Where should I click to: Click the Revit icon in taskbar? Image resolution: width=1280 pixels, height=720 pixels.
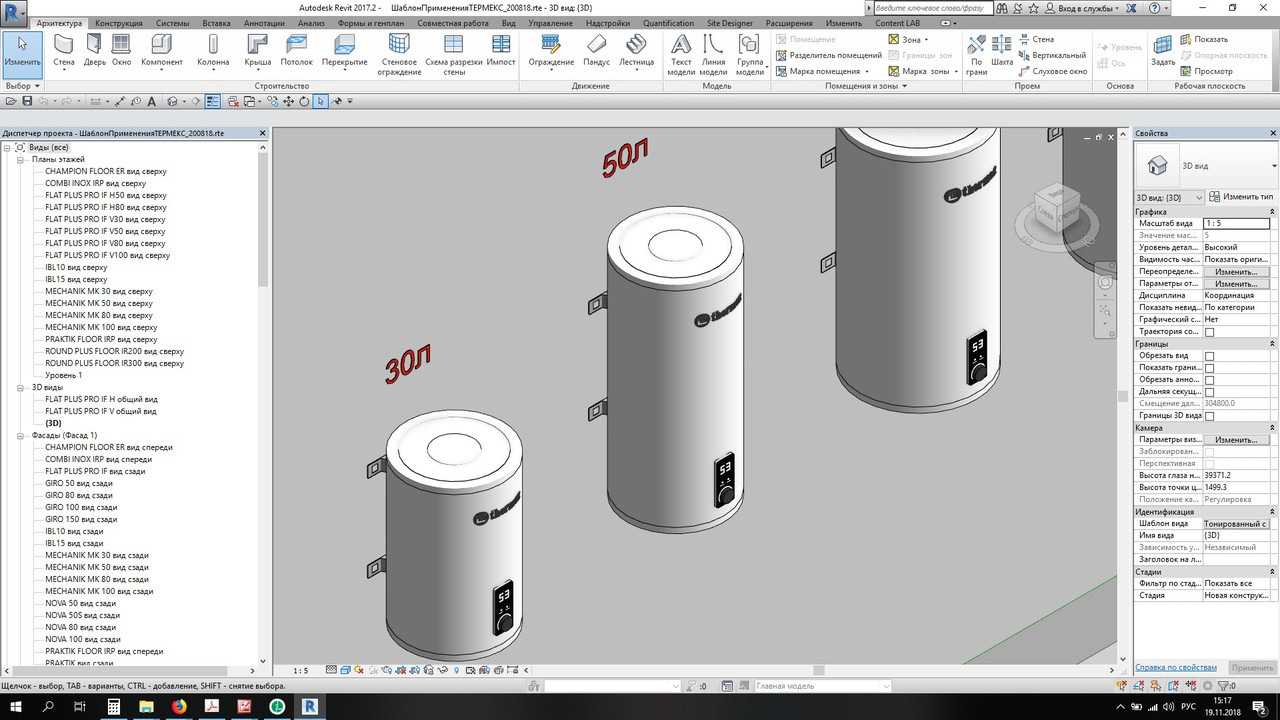tap(309, 707)
